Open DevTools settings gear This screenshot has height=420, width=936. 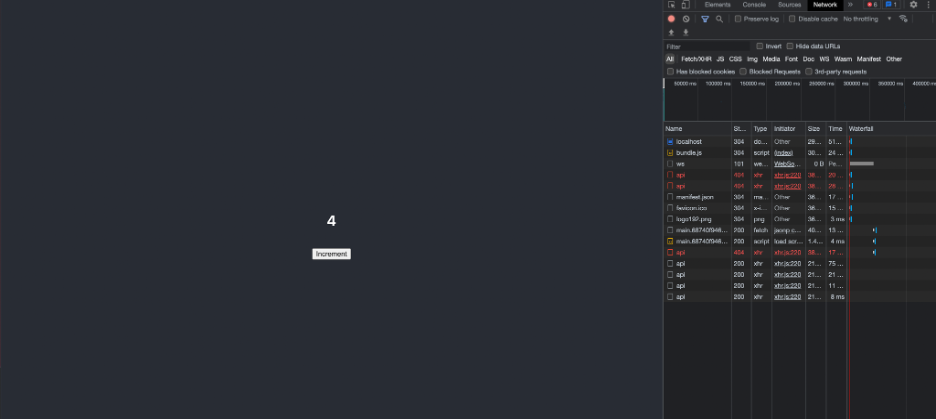click(913, 5)
